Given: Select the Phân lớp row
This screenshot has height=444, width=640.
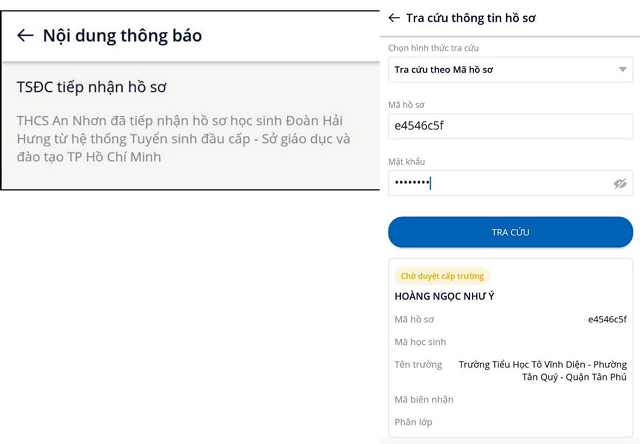Looking at the screenshot, I should click(x=510, y=422).
